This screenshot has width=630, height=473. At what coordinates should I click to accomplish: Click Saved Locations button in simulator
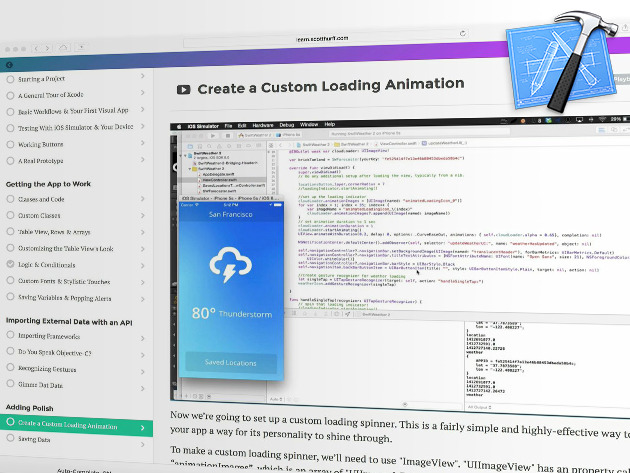coord(231,363)
